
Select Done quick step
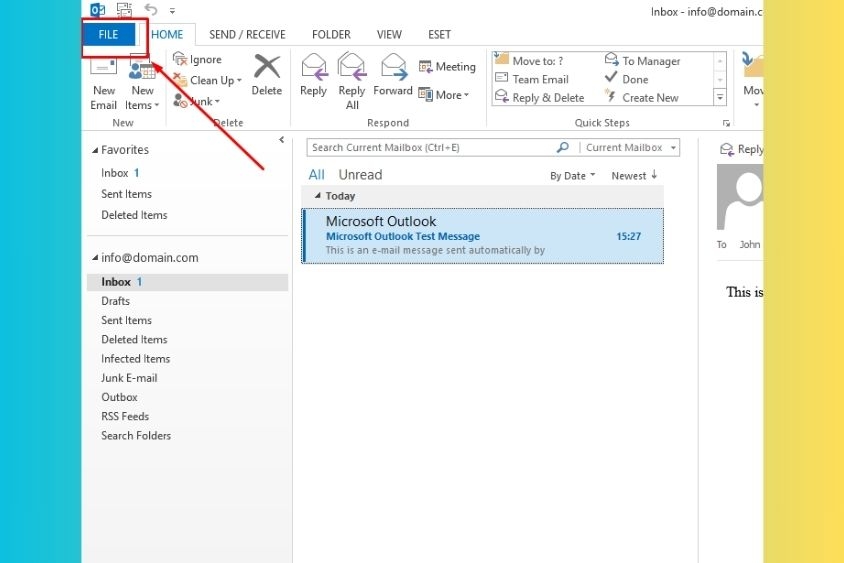(x=627, y=79)
